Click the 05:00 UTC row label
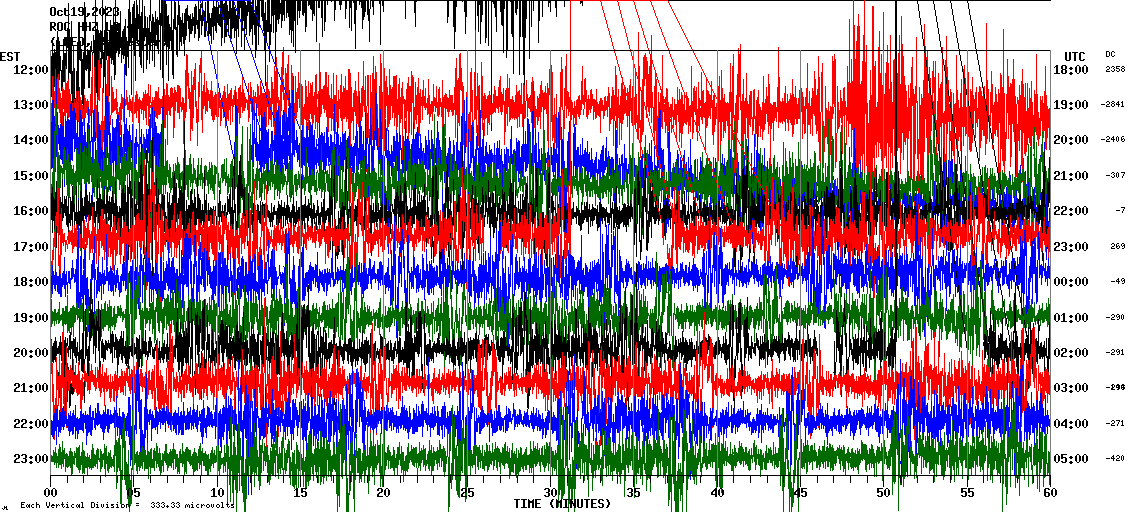This screenshot has width=1130, height=519. (1073, 459)
